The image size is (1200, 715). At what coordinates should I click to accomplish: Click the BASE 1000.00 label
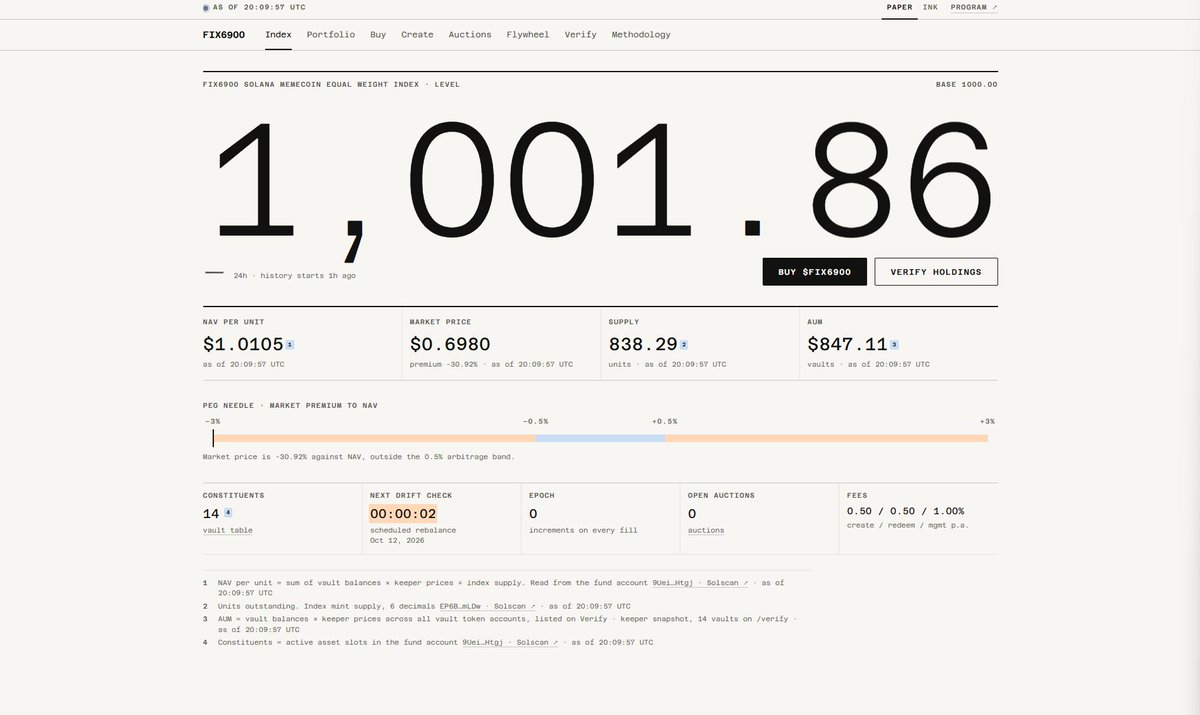pyautogui.click(x=966, y=84)
